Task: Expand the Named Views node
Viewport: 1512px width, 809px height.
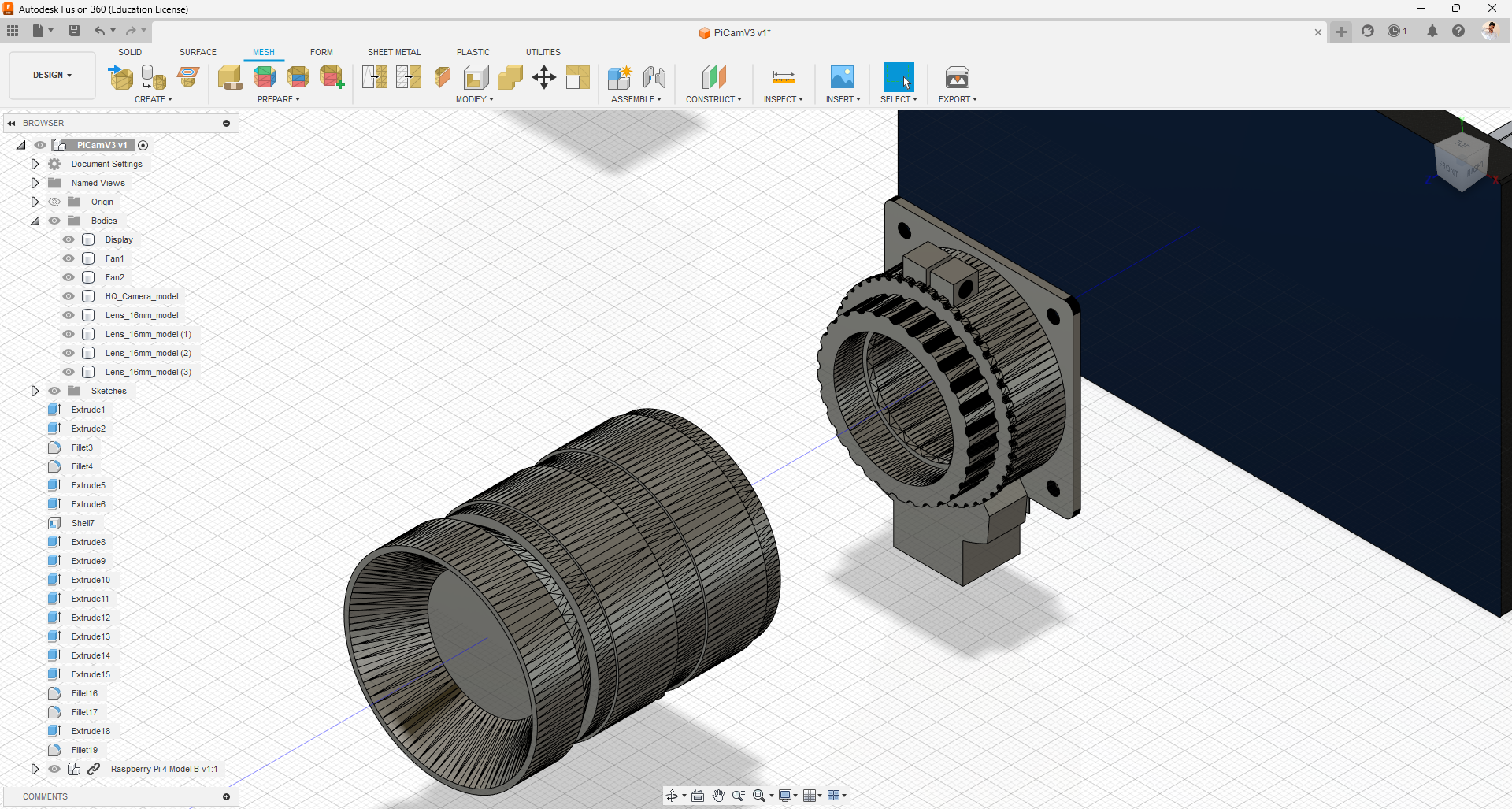Action: (x=35, y=183)
